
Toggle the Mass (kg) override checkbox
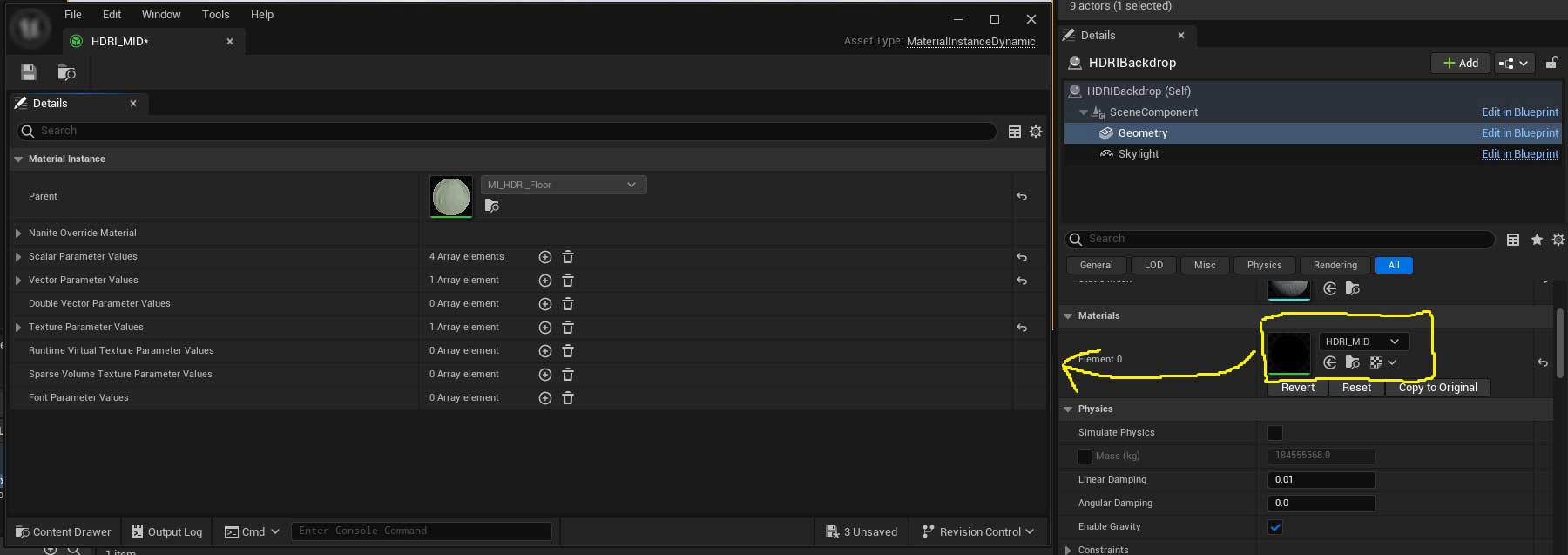click(1085, 457)
